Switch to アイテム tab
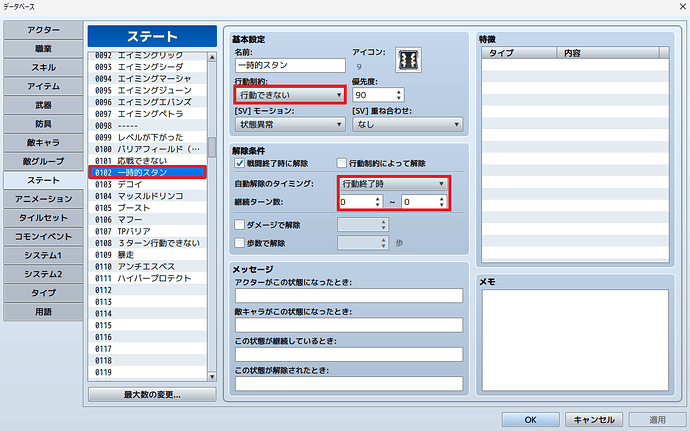The height and width of the screenshot is (431, 690). [43, 86]
